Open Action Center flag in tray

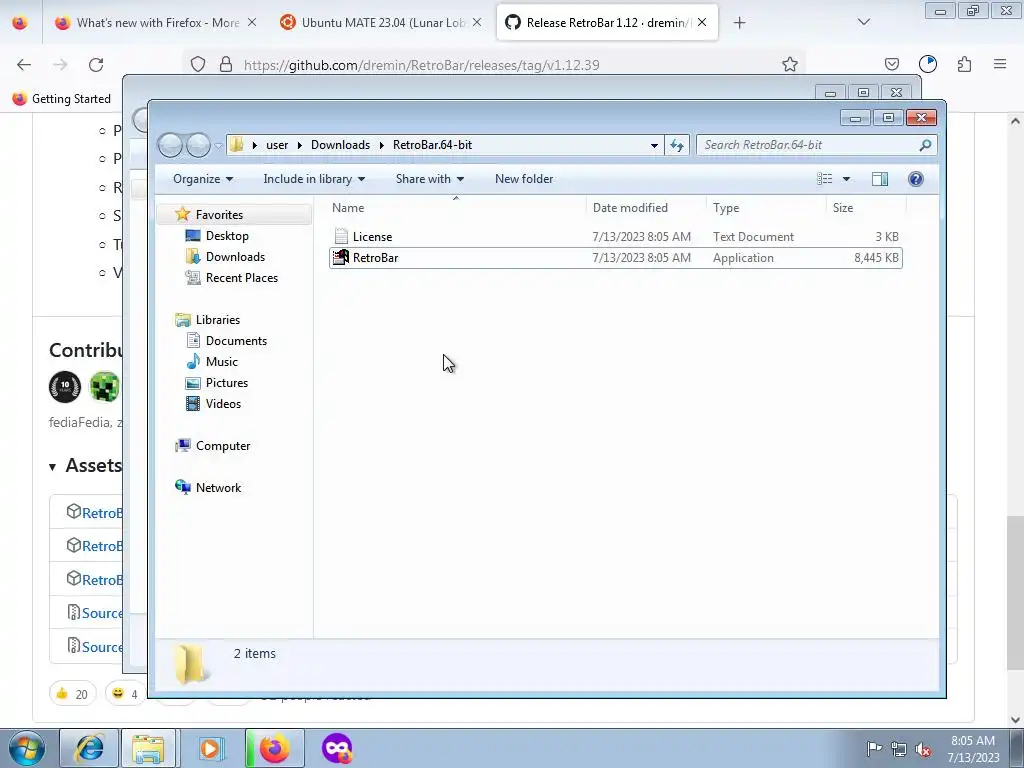pos(874,749)
